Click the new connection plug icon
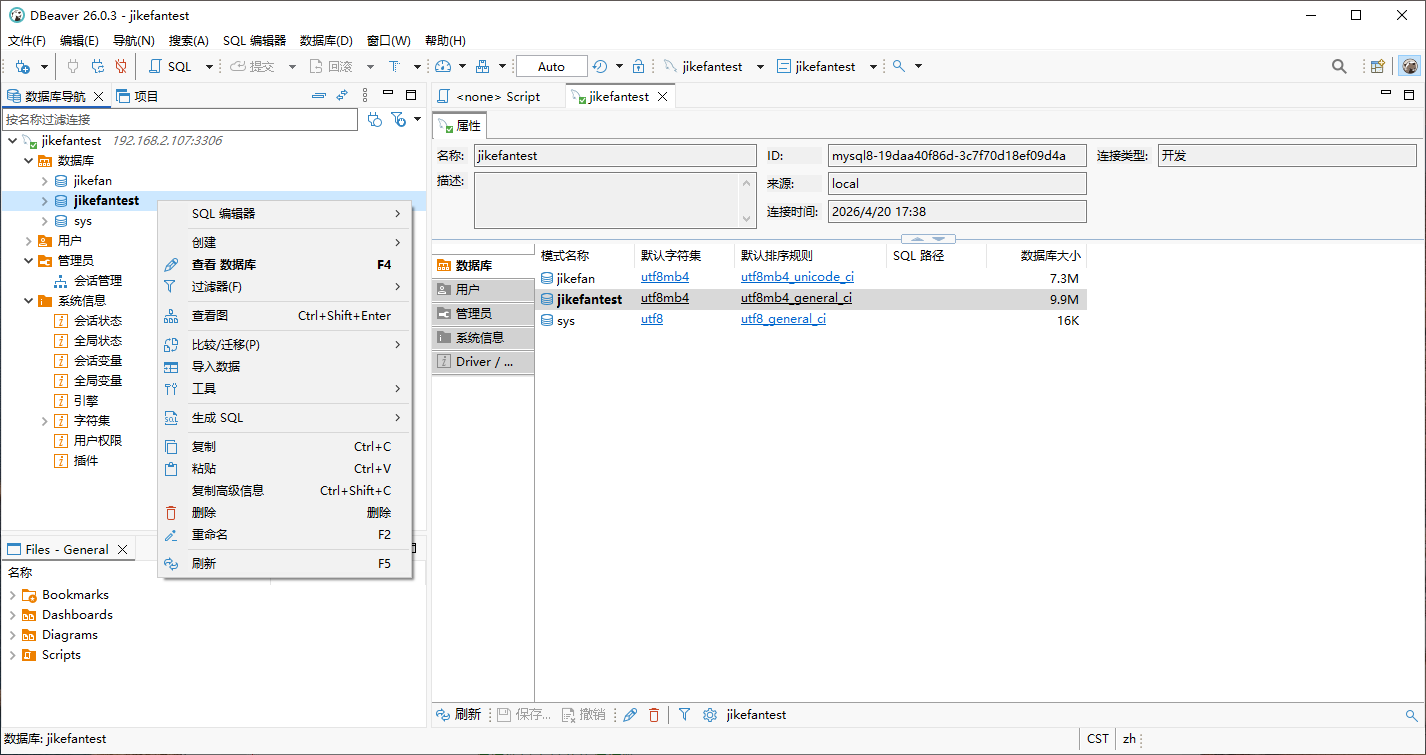This screenshot has height=755, width=1426. tap(22, 67)
